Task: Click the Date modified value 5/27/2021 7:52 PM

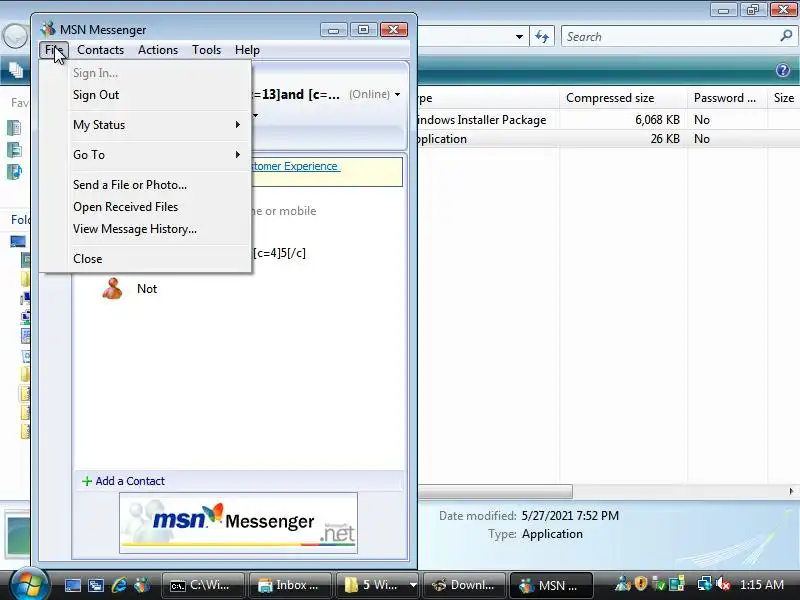Action: pyautogui.click(x=570, y=516)
